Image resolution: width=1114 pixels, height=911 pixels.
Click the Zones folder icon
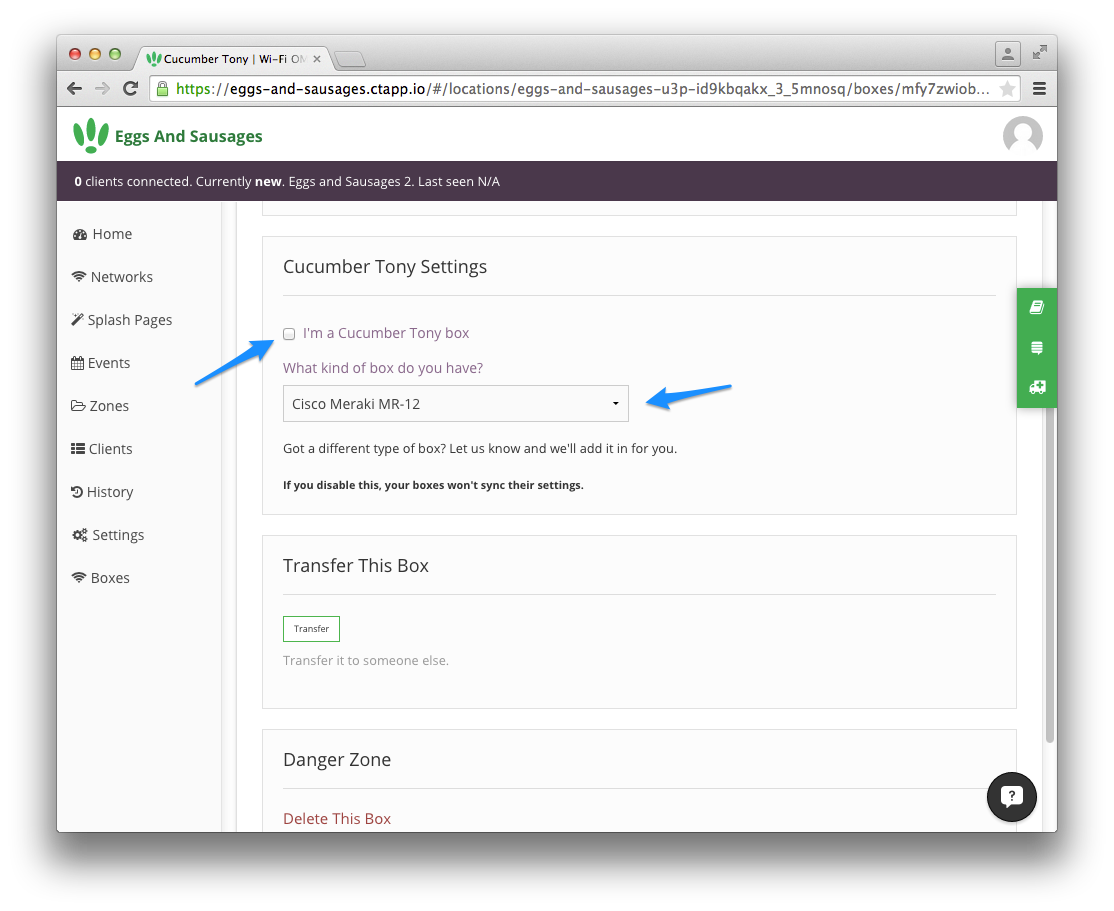click(78, 406)
